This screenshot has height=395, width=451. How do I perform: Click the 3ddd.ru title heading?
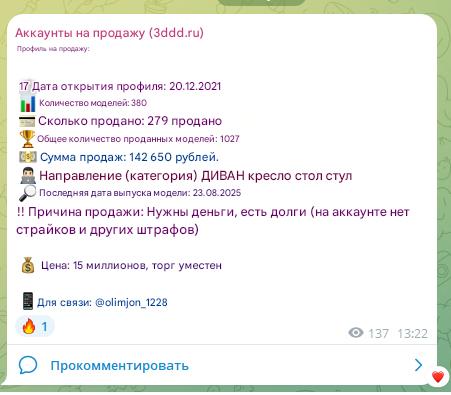click(x=109, y=33)
